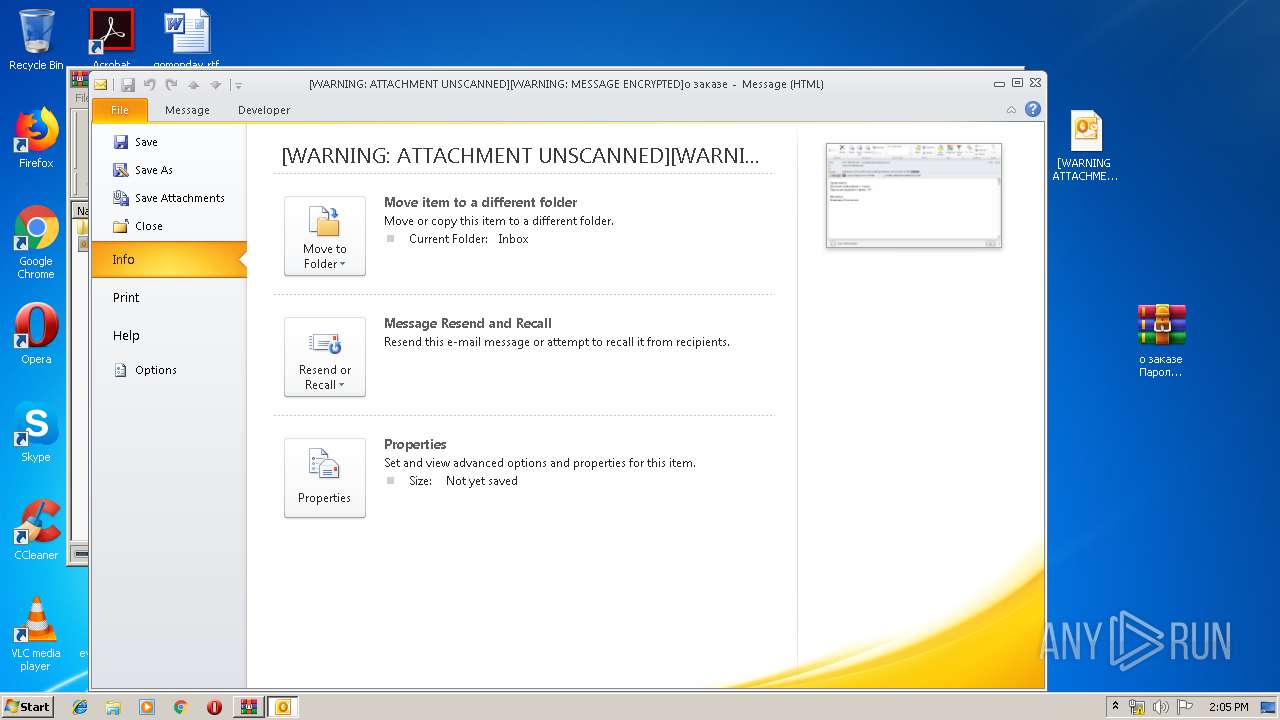Select the gomonday.rtf Word file icon
The image size is (1280, 720).
tap(186, 38)
